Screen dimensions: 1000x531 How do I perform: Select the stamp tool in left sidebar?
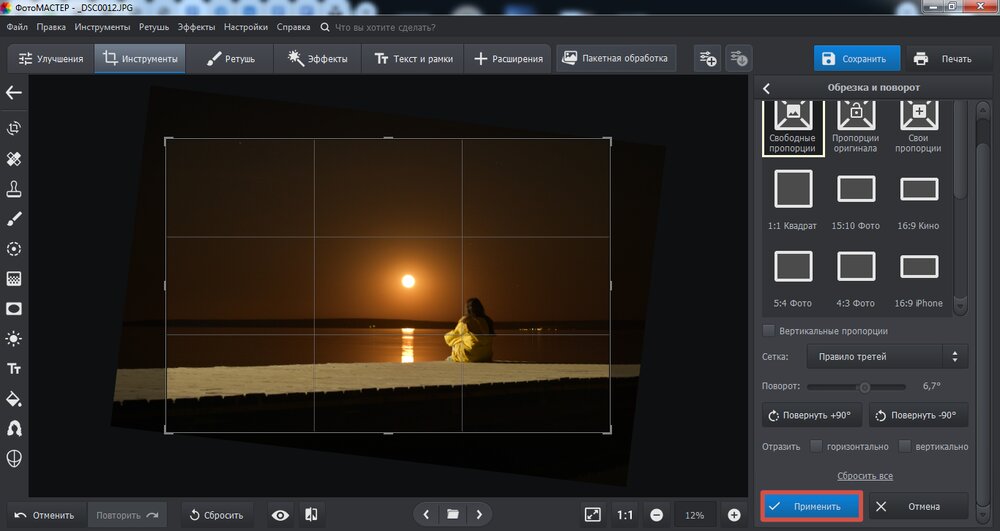[14, 189]
